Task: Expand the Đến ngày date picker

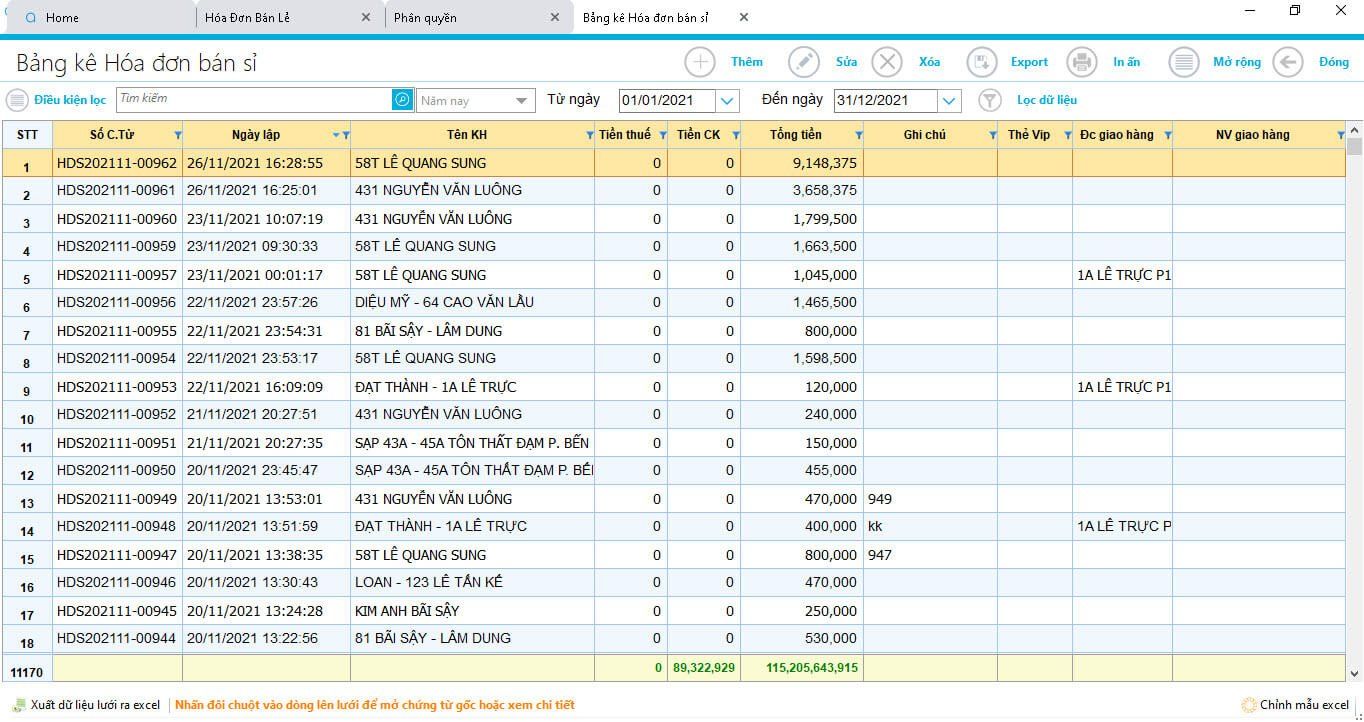Action: pos(949,100)
